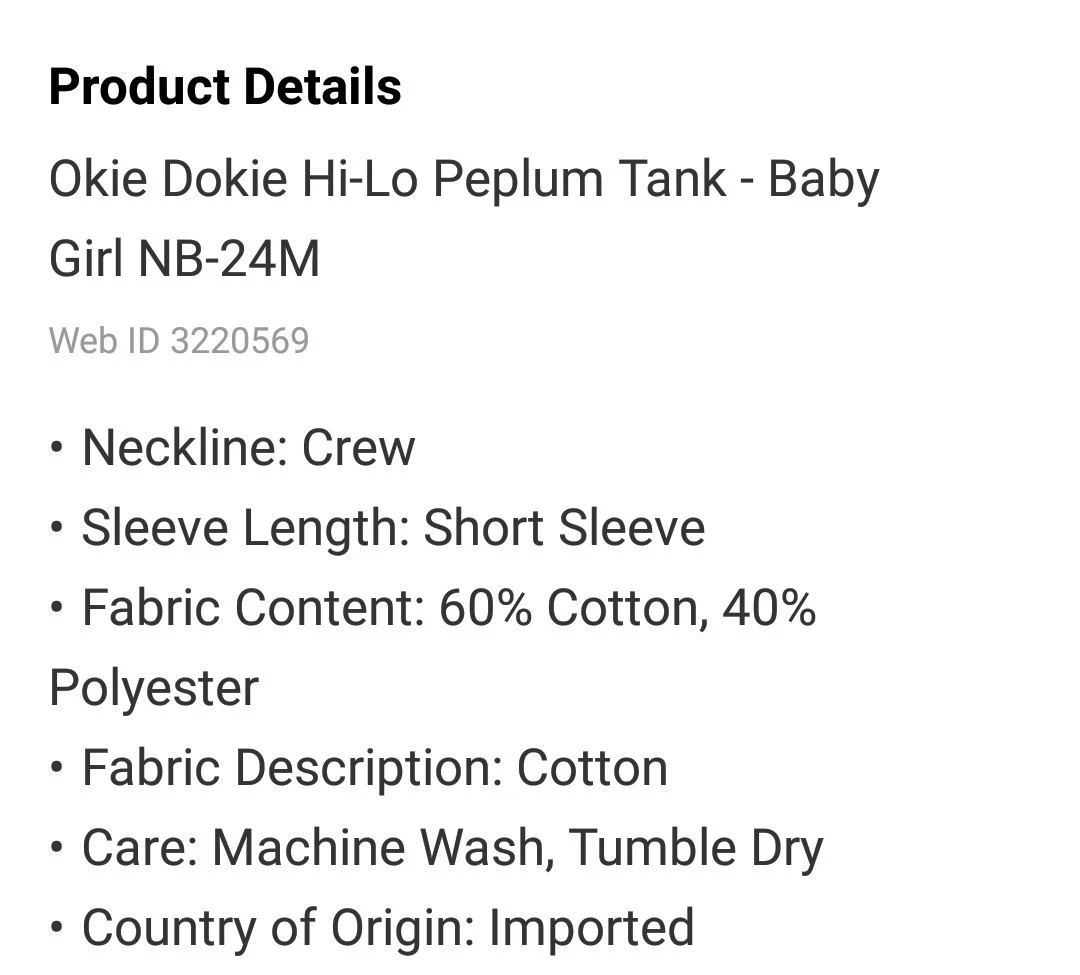The width and height of the screenshot is (1080, 975).
Task: Select the Sleeve Length label
Action: [x=246, y=529]
